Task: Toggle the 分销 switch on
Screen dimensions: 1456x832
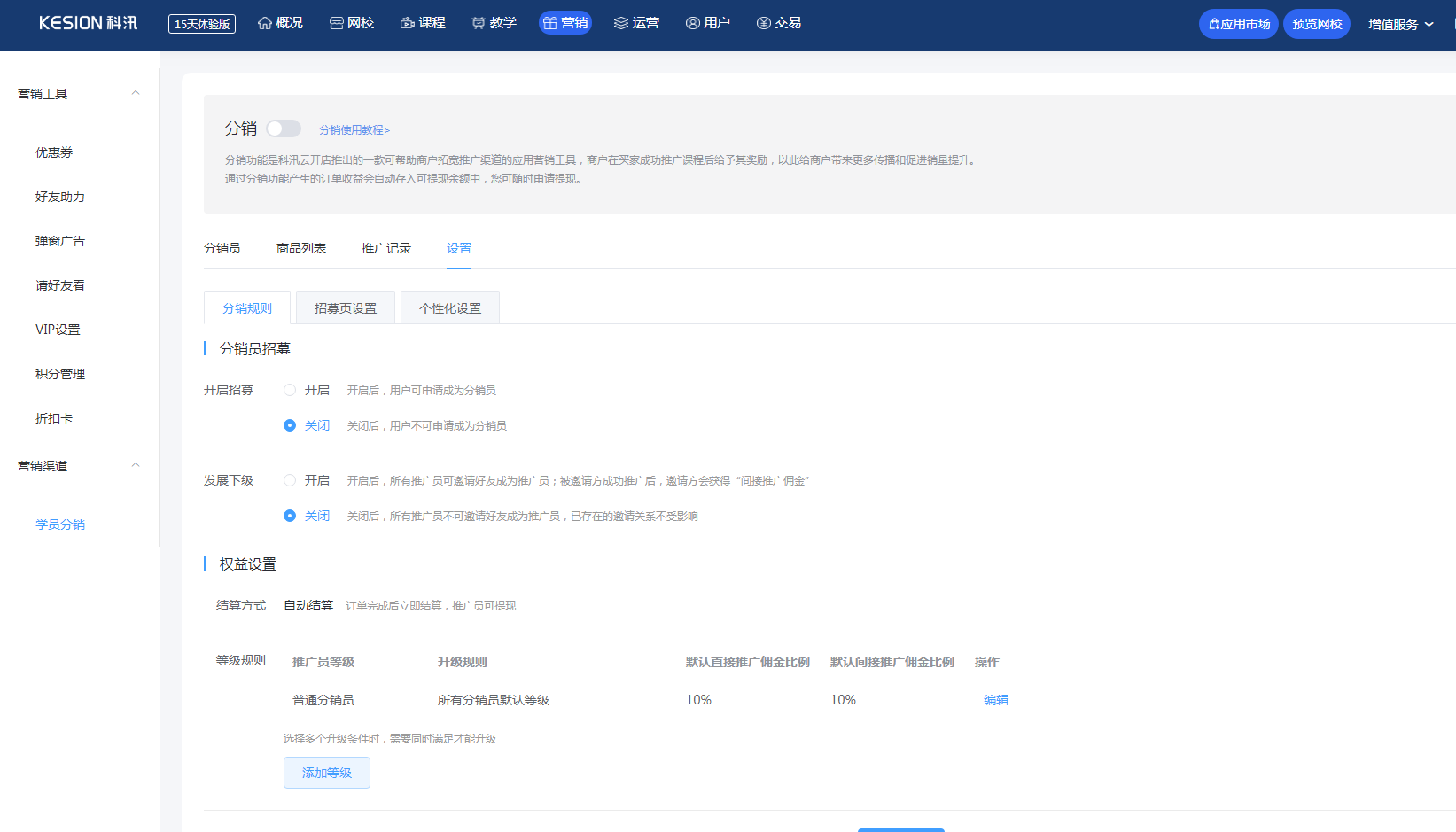Action: tap(284, 128)
